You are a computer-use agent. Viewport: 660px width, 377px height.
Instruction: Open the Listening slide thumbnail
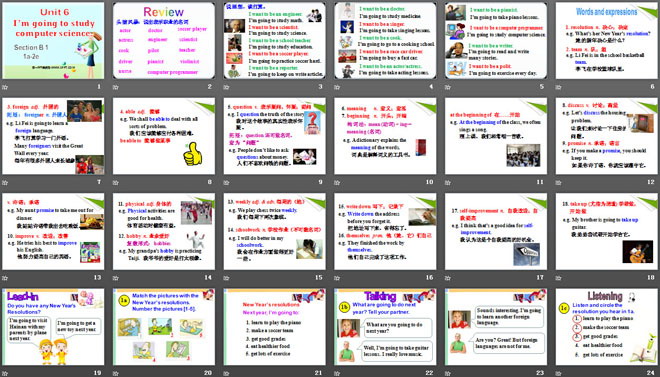607,327
